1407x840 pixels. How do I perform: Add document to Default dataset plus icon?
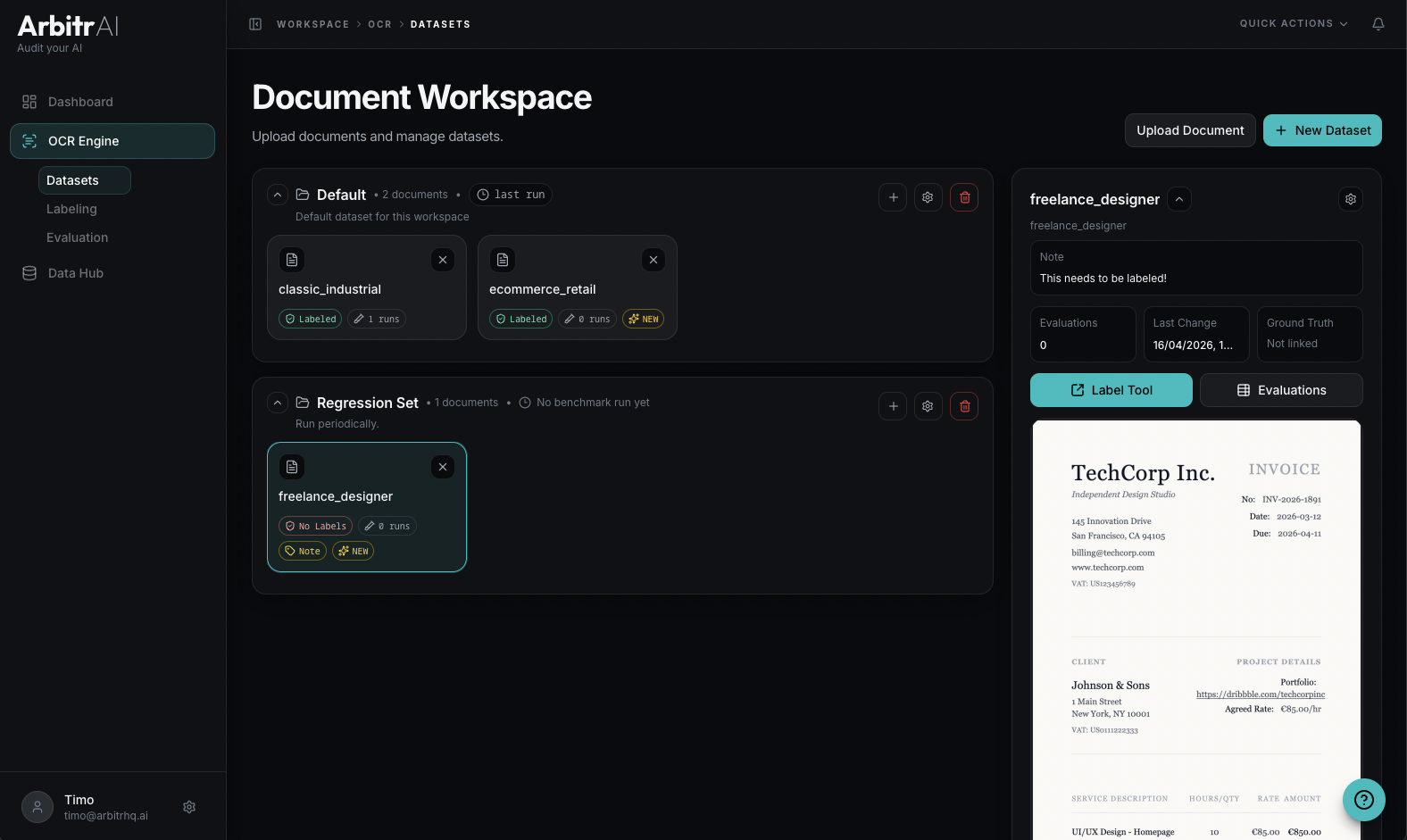(893, 197)
